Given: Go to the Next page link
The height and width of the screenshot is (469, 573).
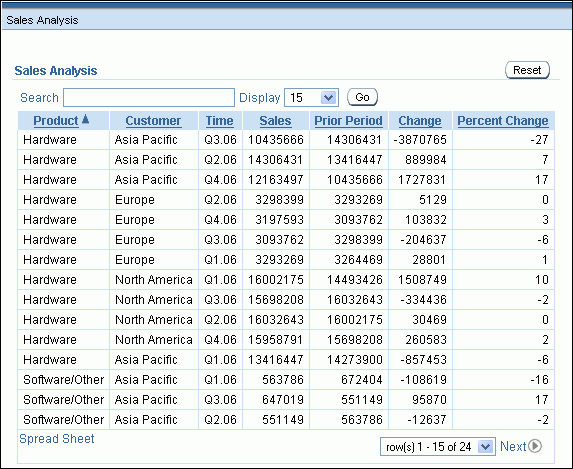Looking at the screenshot, I should tap(513, 446).
